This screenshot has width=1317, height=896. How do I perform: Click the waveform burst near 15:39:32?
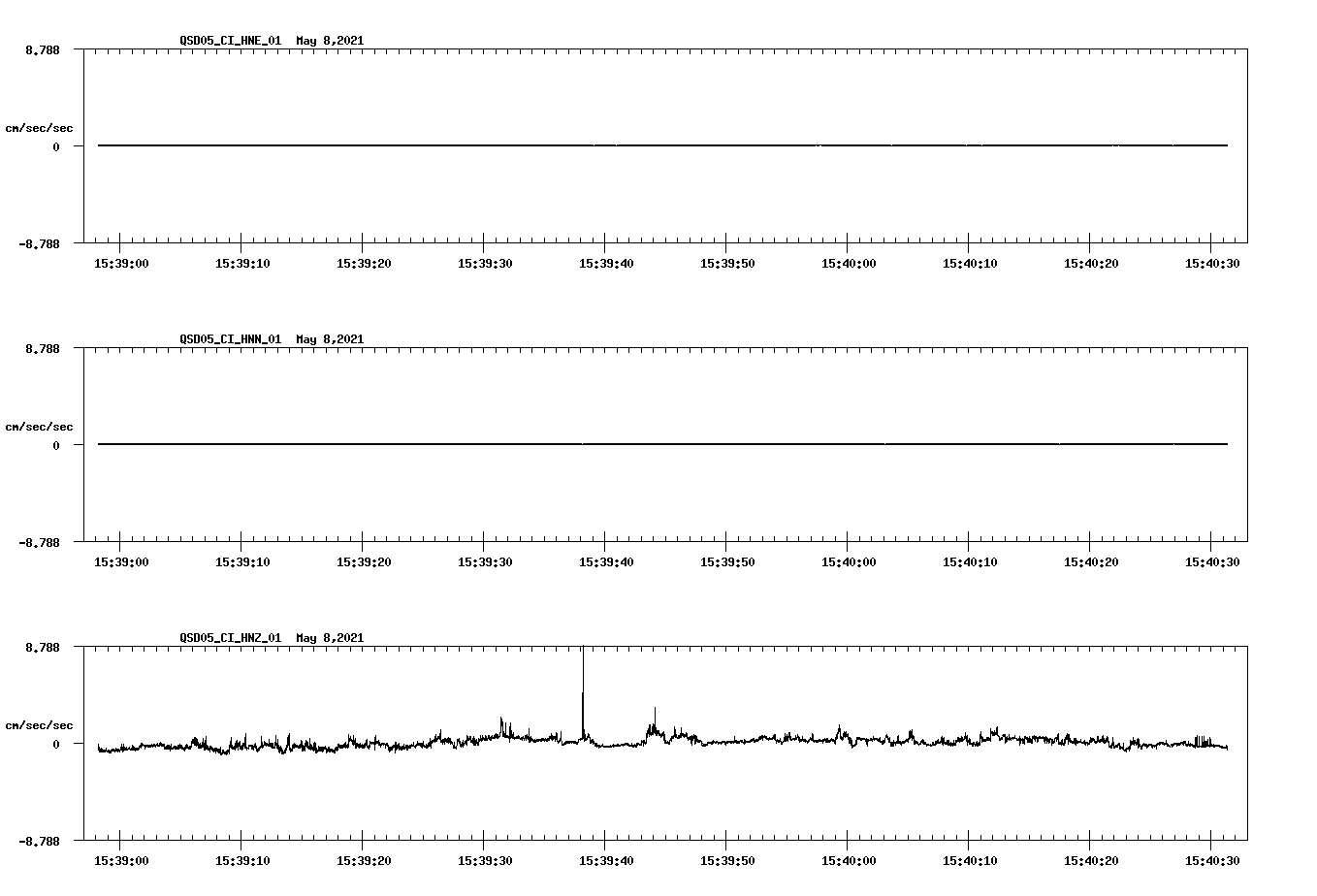pyautogui.click(x=502, y=722)
